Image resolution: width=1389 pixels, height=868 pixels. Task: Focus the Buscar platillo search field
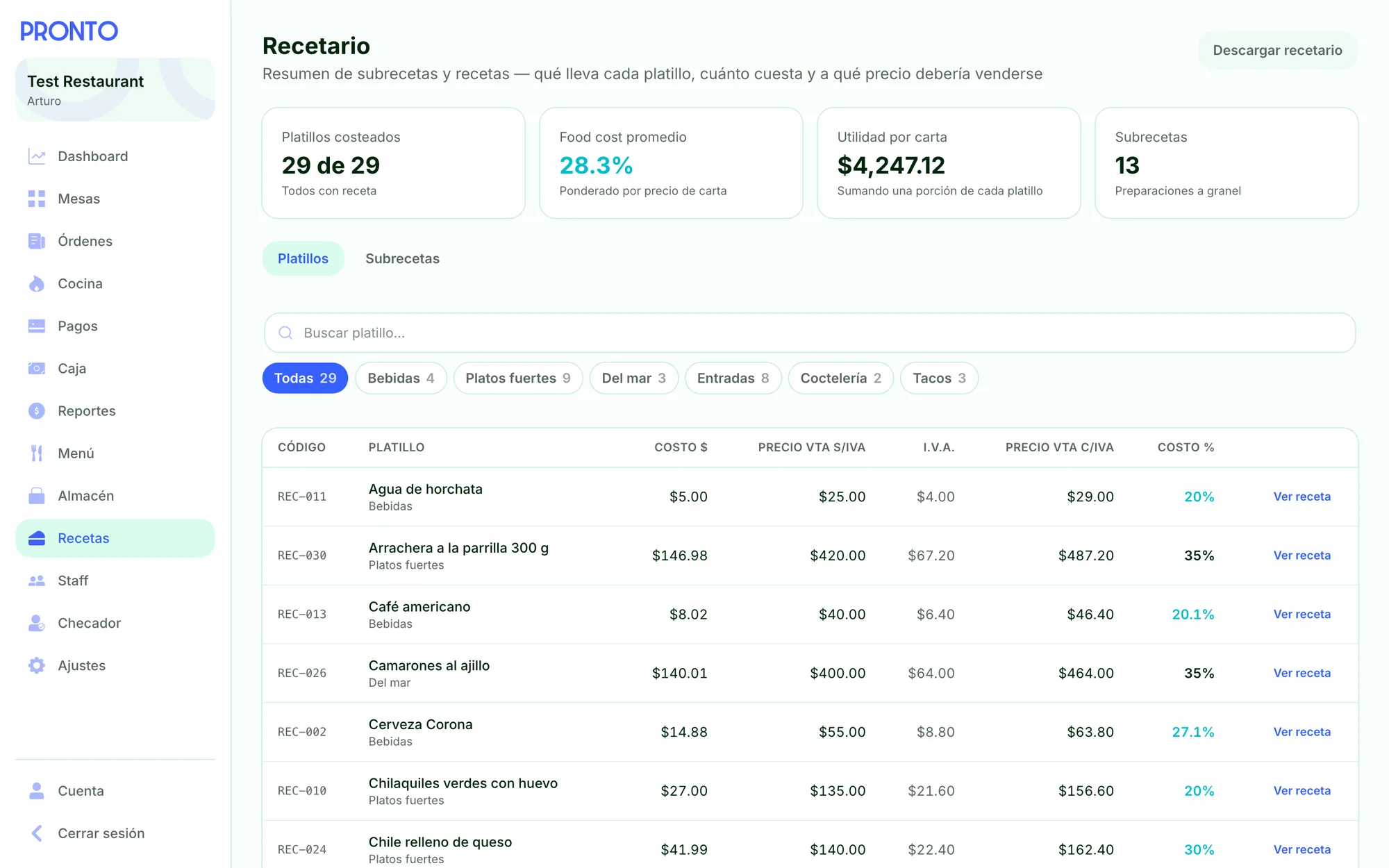click(810, 333)
